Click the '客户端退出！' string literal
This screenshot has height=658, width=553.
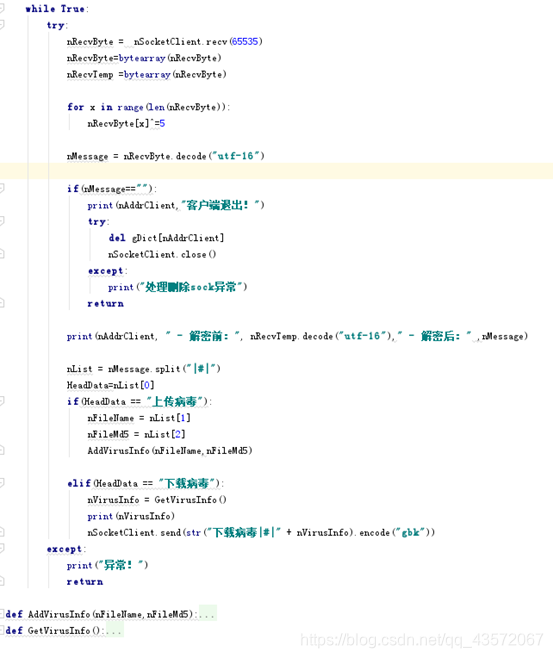[222, 205]
